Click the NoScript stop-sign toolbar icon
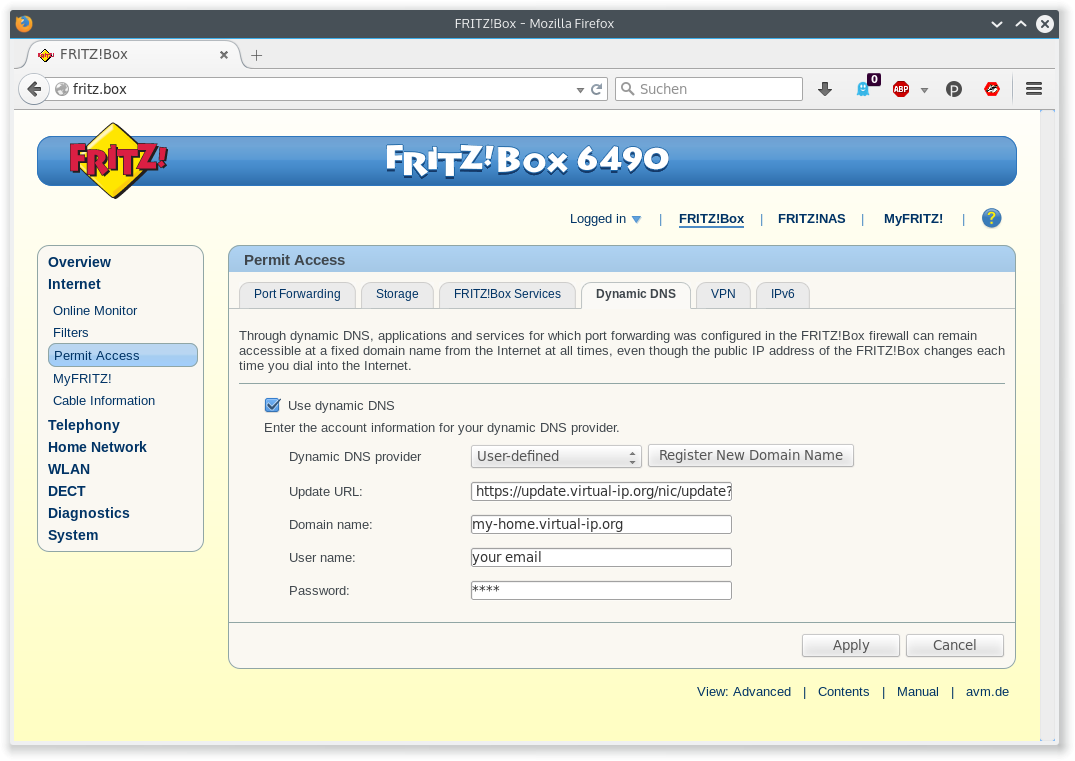1075x761 pixels. [x=991, y=89]
